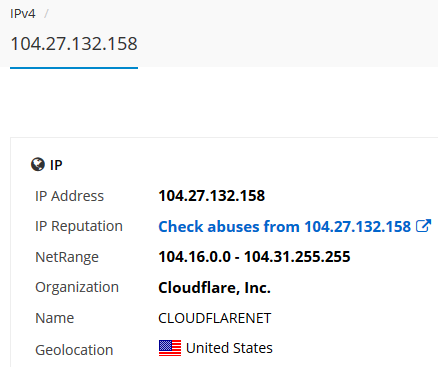Click the globe icon beside IP heading
Image resolution: width=438 pixels, height=367 pixels.
coord(38,164)
